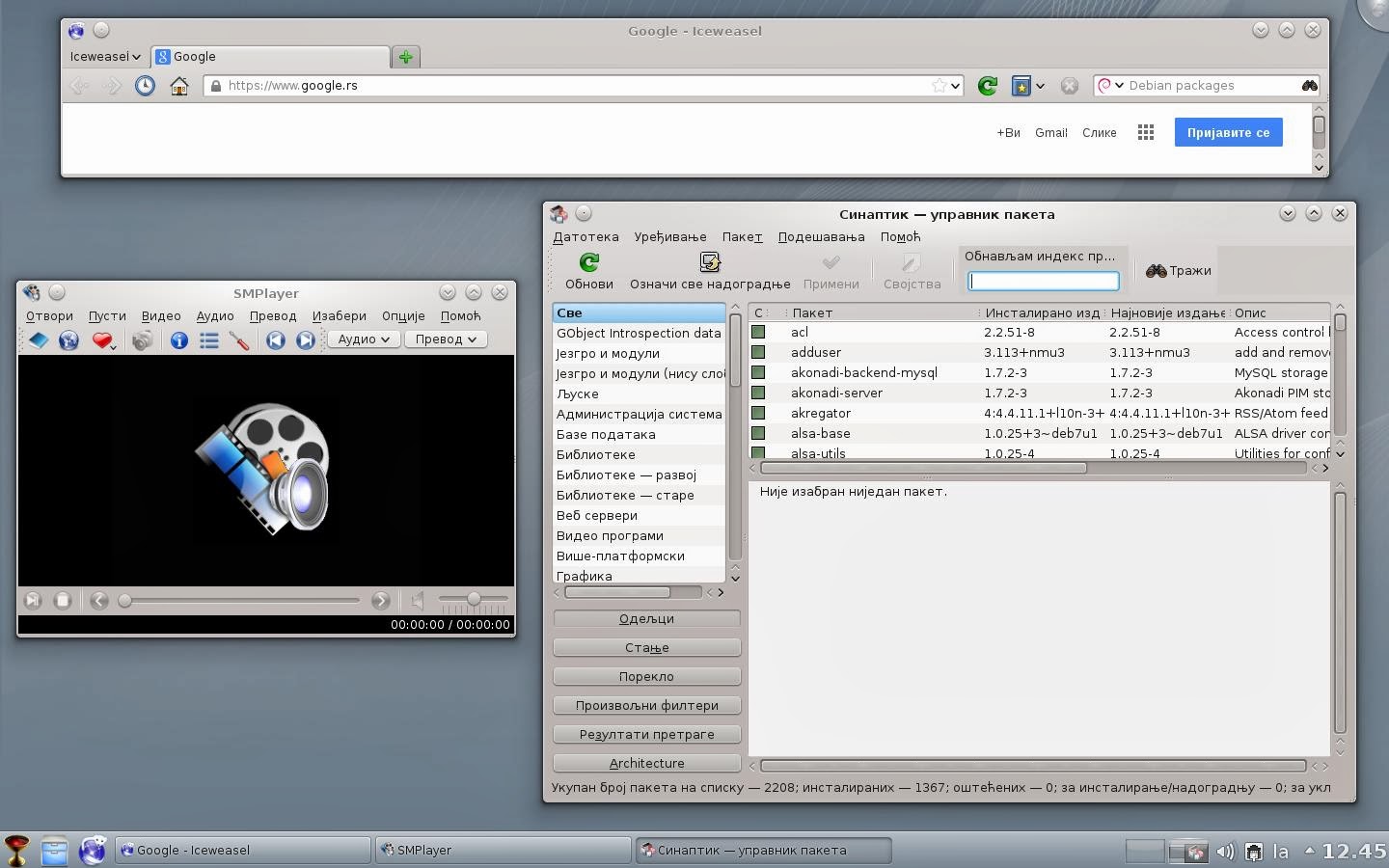Screen dimensions: 1389x868
Task: Expand the Аудио dropdown in SMPlayer
Action: tap(363, 339)
